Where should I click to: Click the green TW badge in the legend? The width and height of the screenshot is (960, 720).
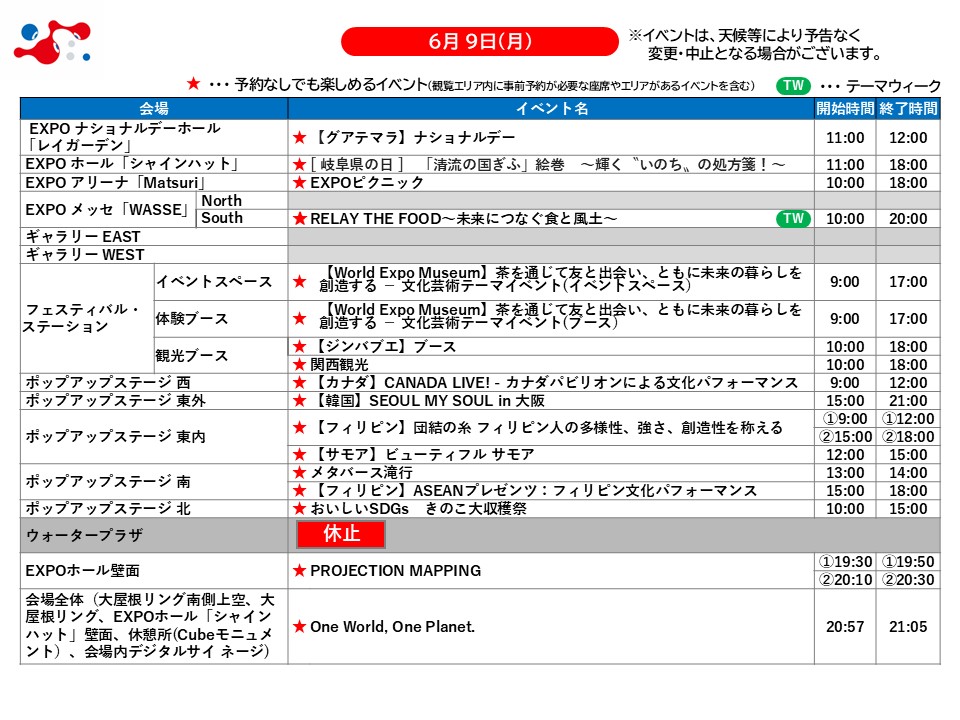pyautogui.click(x=793, y=86)
